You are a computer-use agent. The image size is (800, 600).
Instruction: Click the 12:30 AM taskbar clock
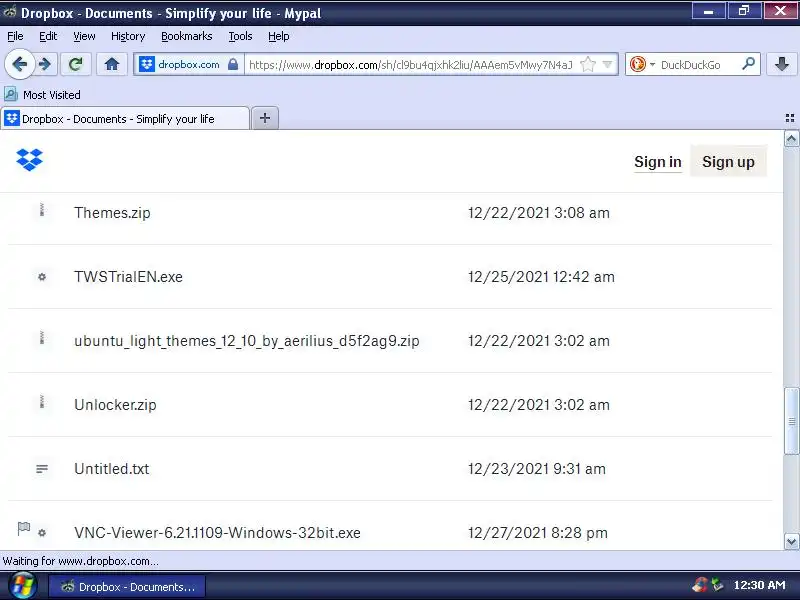[x=759, y=585]
